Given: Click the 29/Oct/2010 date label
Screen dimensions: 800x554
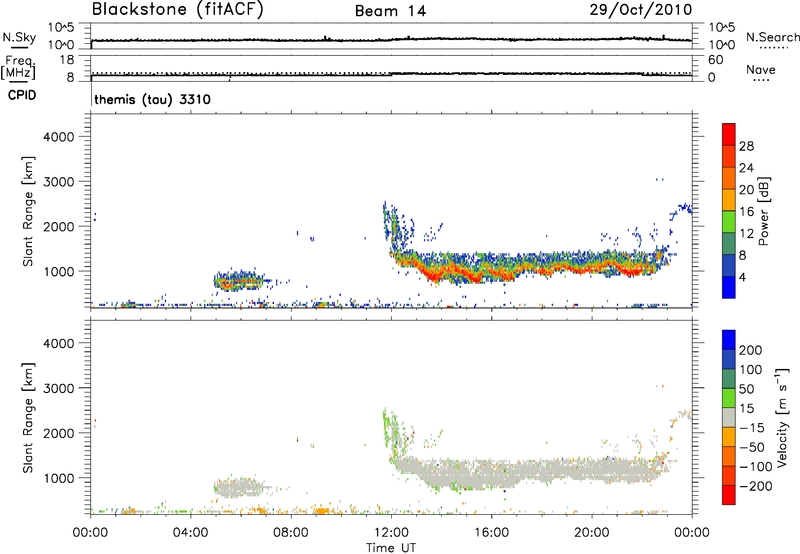Looking at the screenshot, I should (641, 10).
